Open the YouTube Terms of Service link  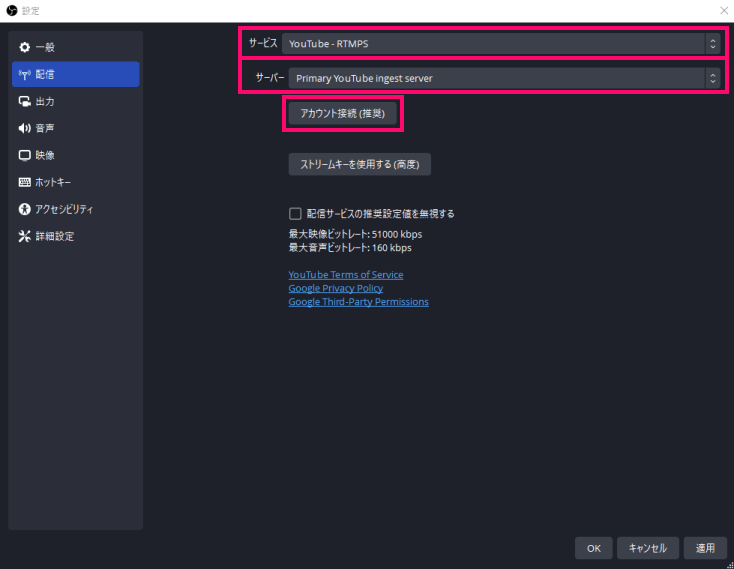[345, 275]
